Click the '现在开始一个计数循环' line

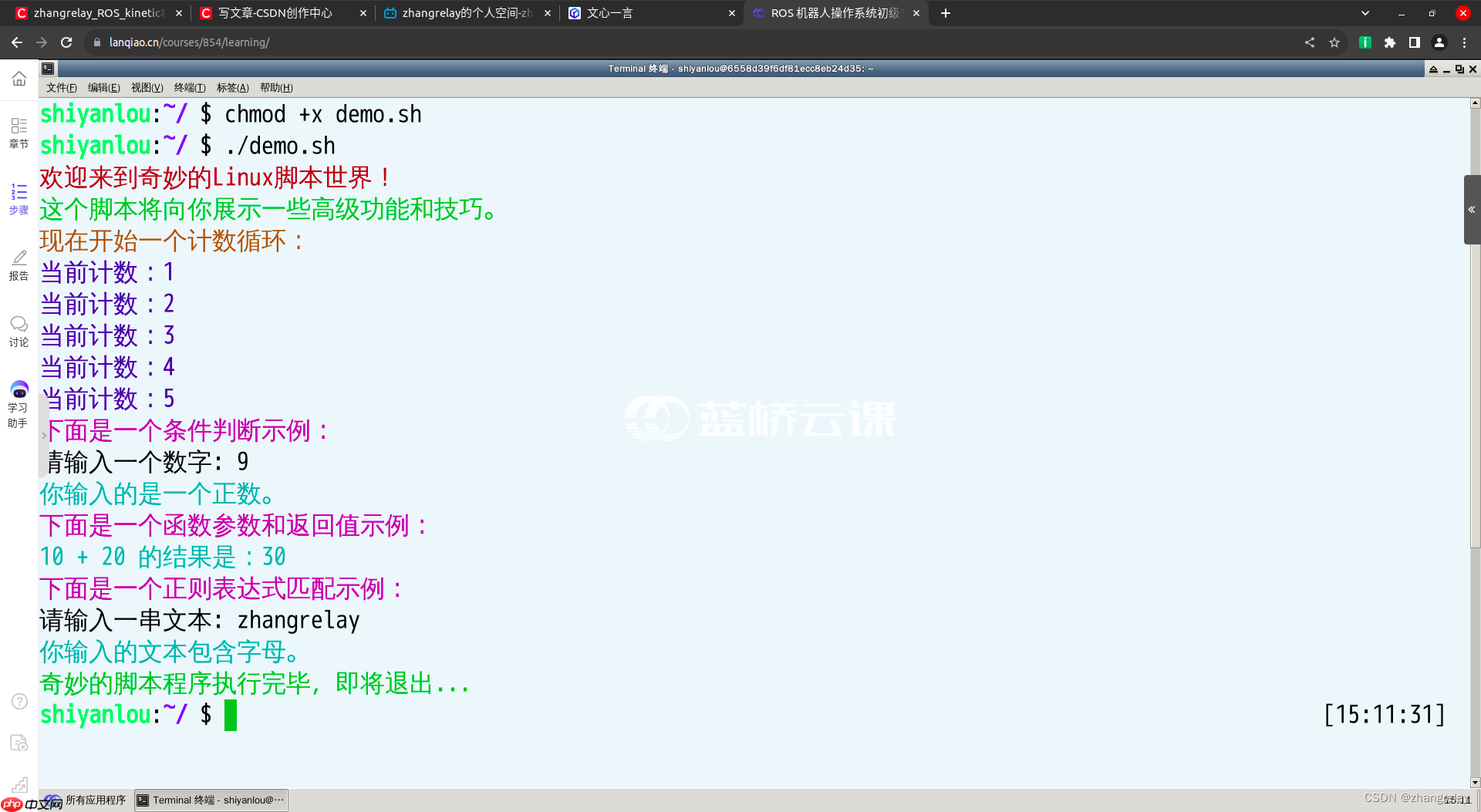174,241
